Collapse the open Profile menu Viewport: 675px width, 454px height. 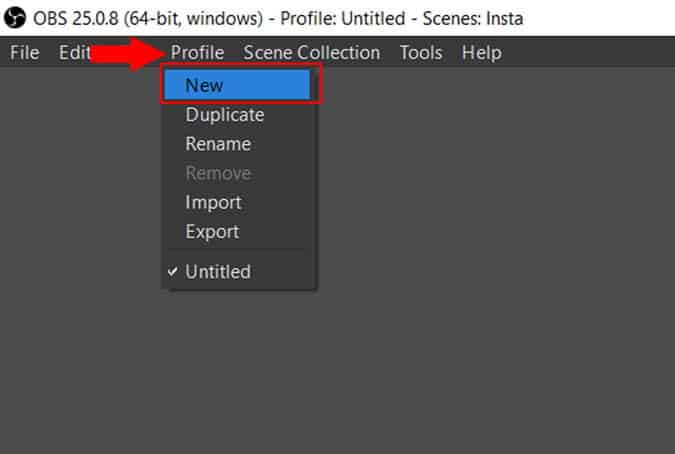(x=197, y=53)
